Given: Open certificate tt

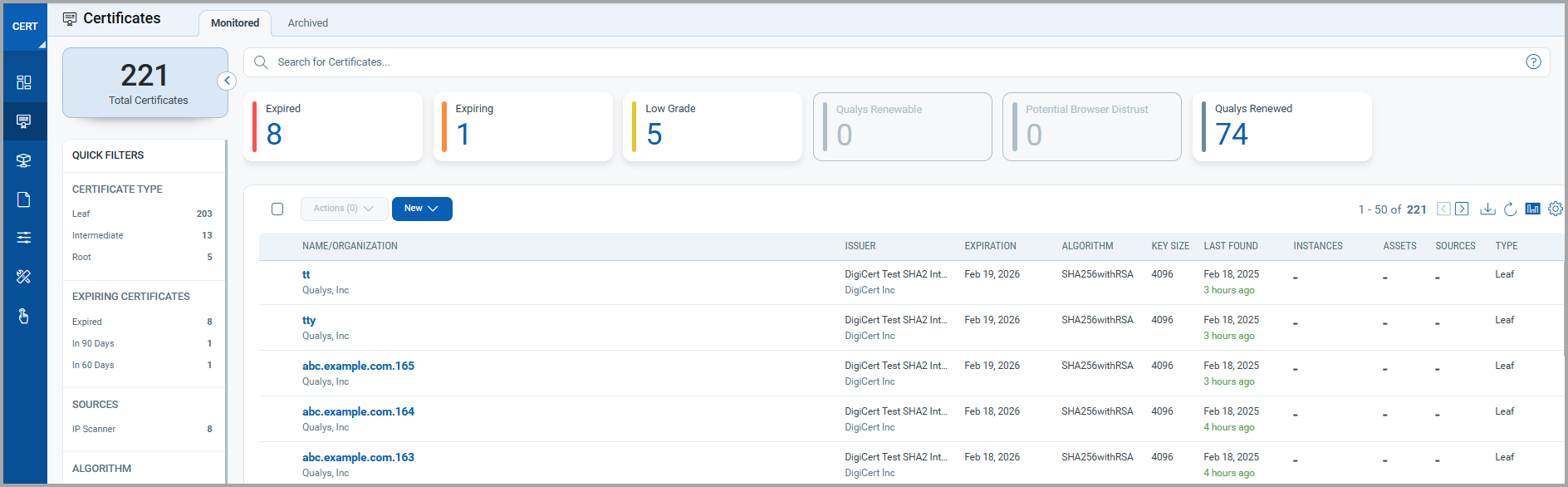Looking at the screenshot, I should (306, 274).
